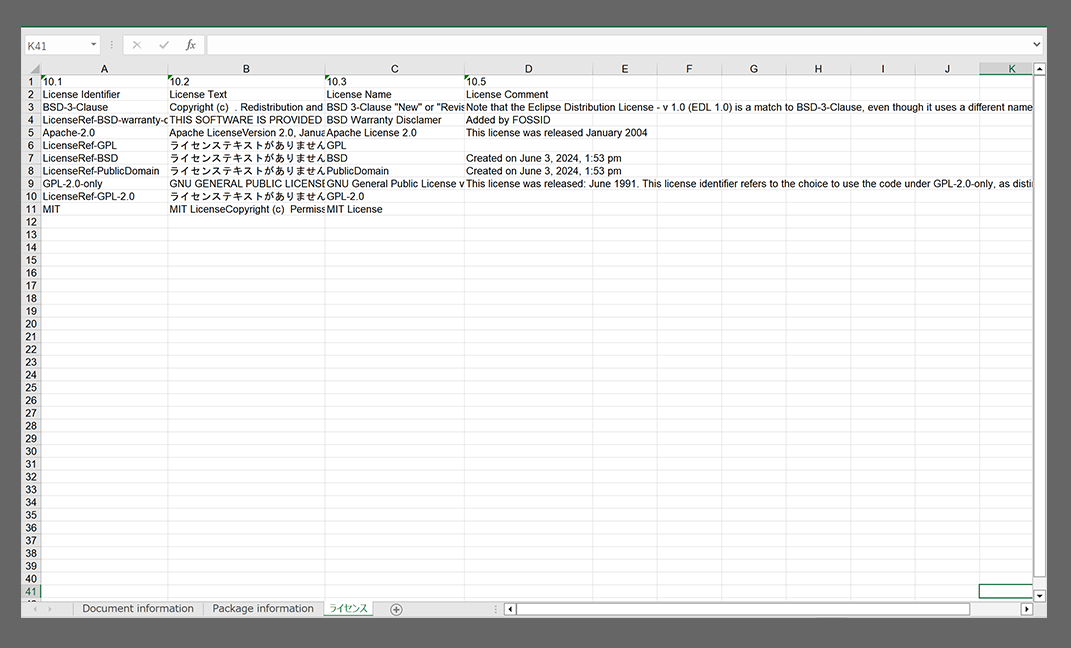The height and width of the screenshot is (648, 1071).
Task: Click the Apache-2.0 identifier cell
Action: pyautogui.click(x=104, y=132)
